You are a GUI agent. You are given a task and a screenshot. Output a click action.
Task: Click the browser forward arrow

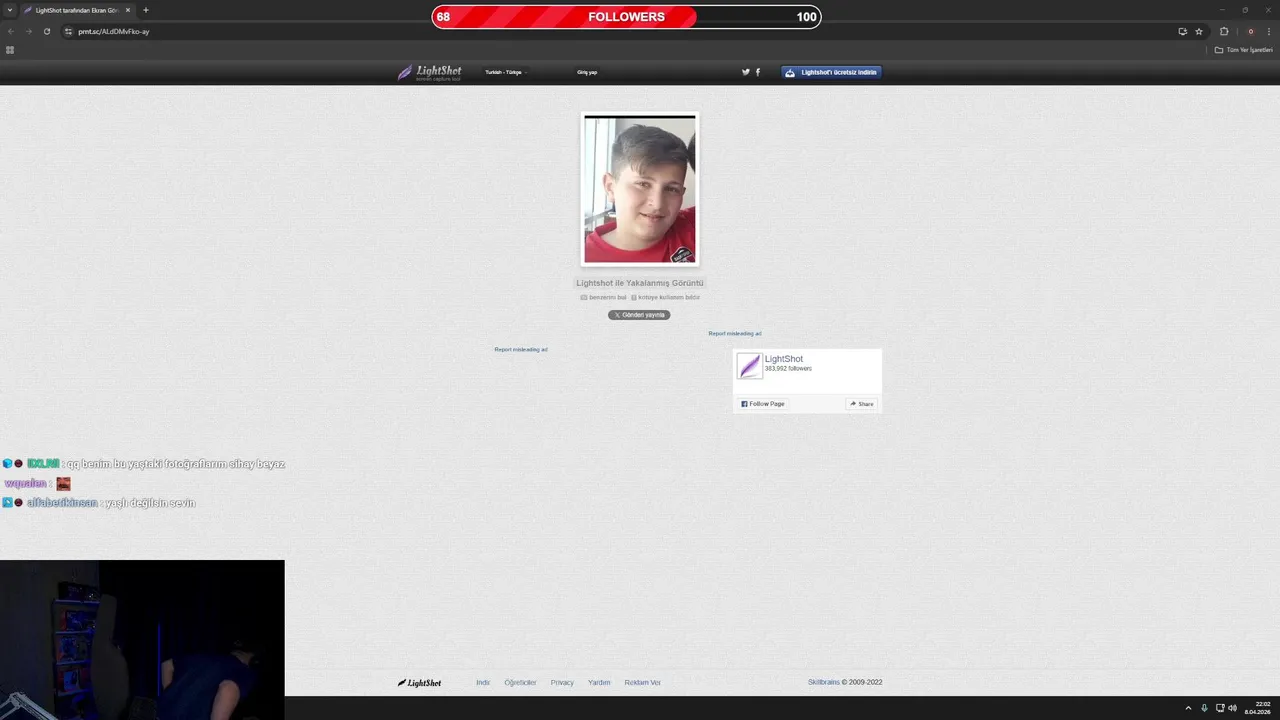click(x=28, y=31)
